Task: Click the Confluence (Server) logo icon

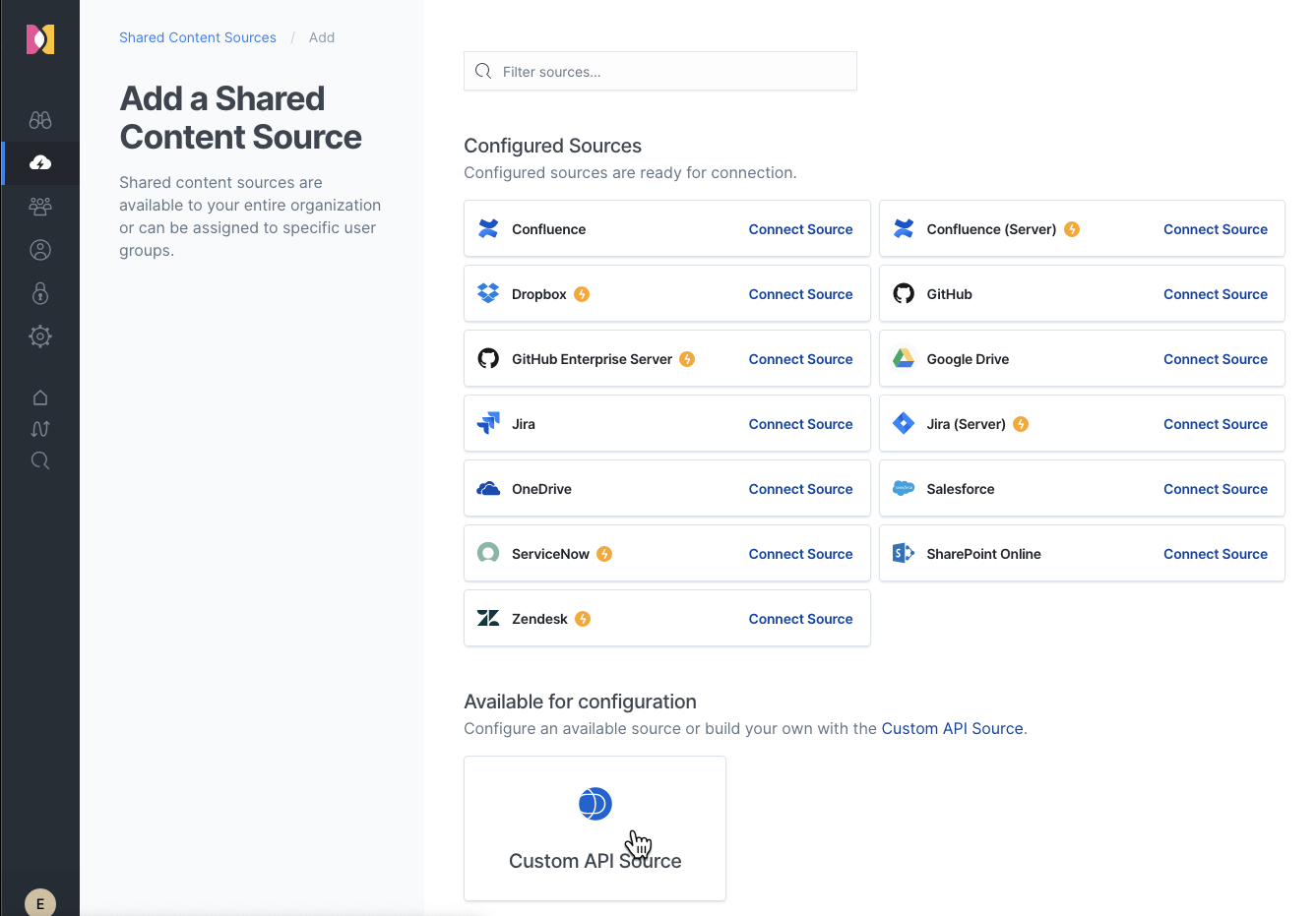Action: click(x=904, y=228)
